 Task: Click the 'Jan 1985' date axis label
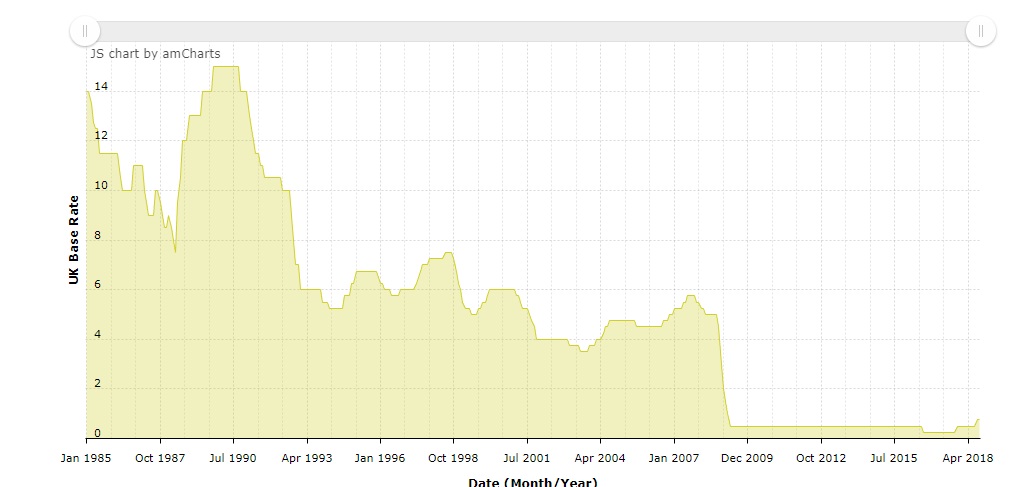tap(85, 458)
